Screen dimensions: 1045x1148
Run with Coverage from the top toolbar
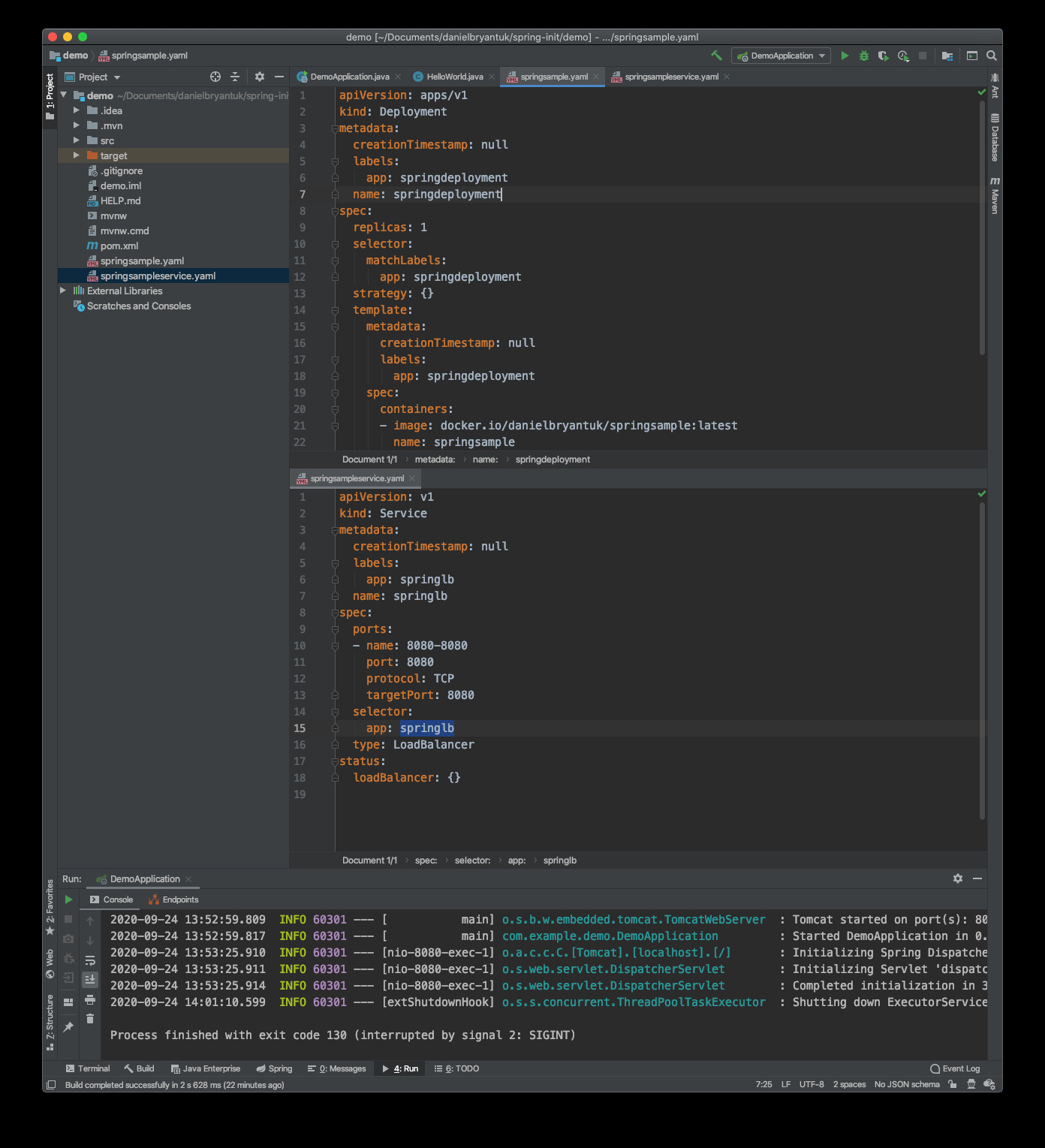pyautogui.click(x=883, y=56)
